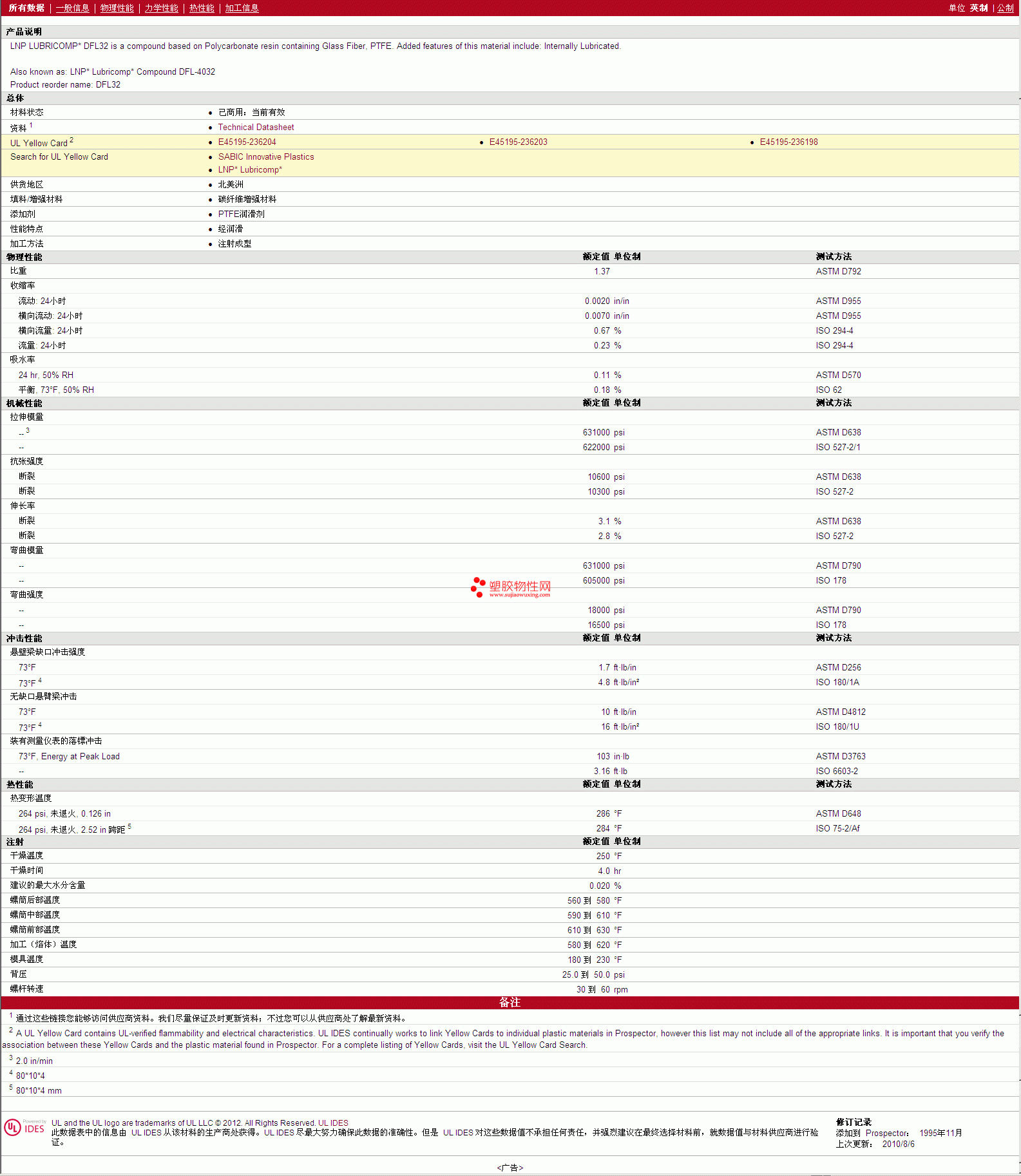Click the 干燥温度 row label
The height and width of the screenshot is (1176, 1021).
(x=26, y=856)
